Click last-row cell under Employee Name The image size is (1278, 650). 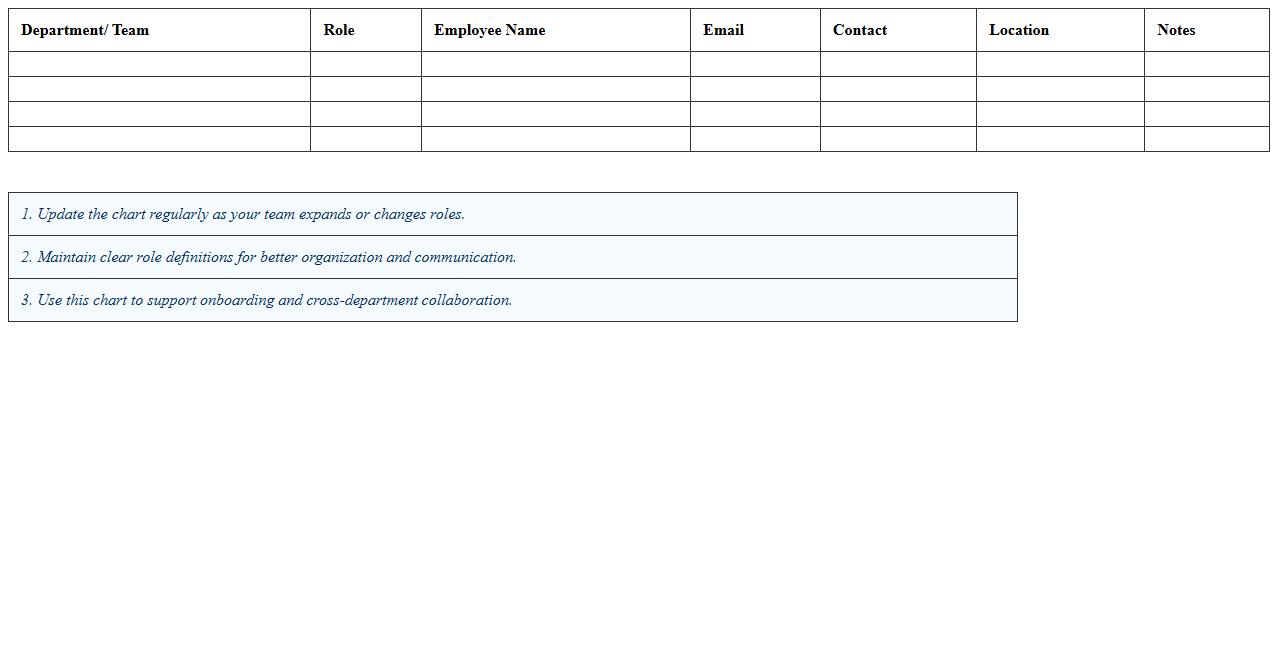pyautogui.click(x=555, y=139)
